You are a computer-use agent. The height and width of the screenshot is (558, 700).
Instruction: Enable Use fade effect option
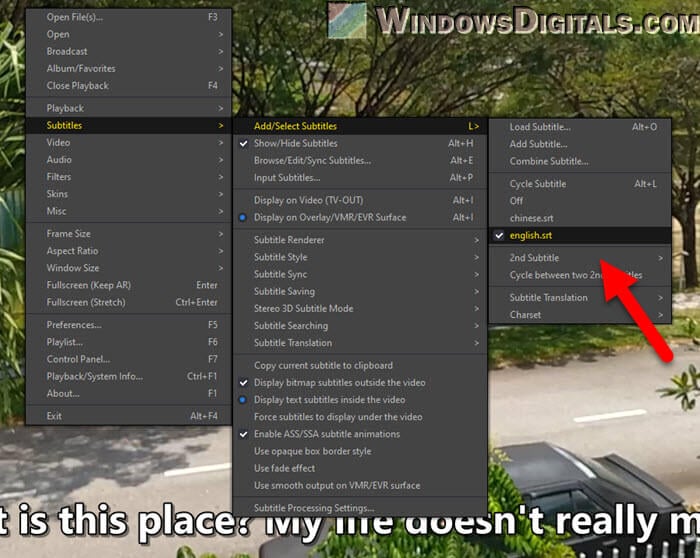[x=360, y=468]
